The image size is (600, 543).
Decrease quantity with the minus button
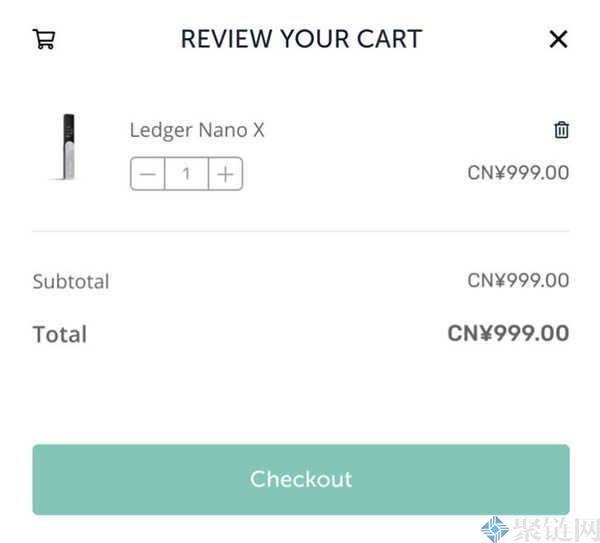148,174
